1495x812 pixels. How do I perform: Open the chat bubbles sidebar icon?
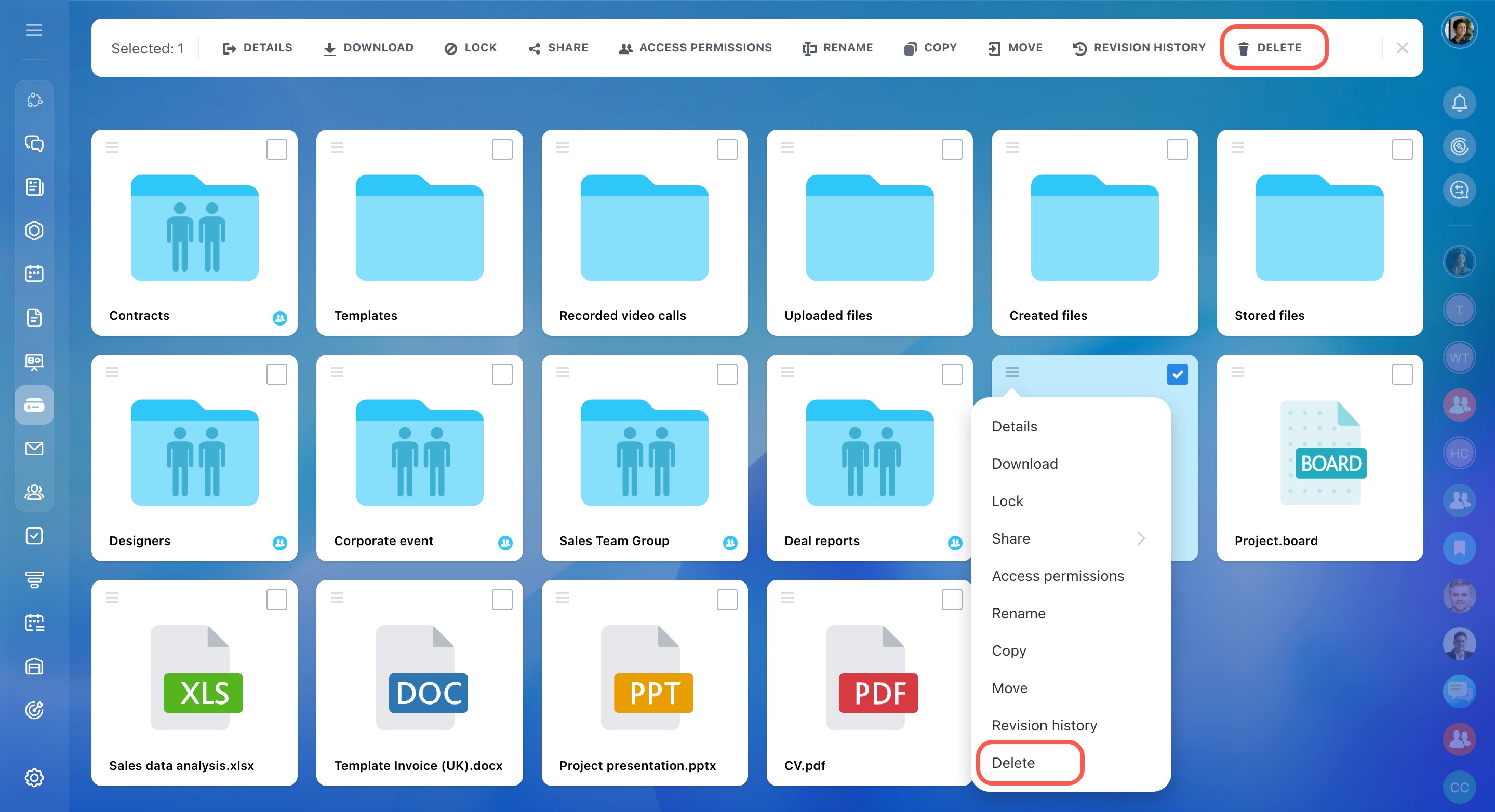(x=34, y=143)
